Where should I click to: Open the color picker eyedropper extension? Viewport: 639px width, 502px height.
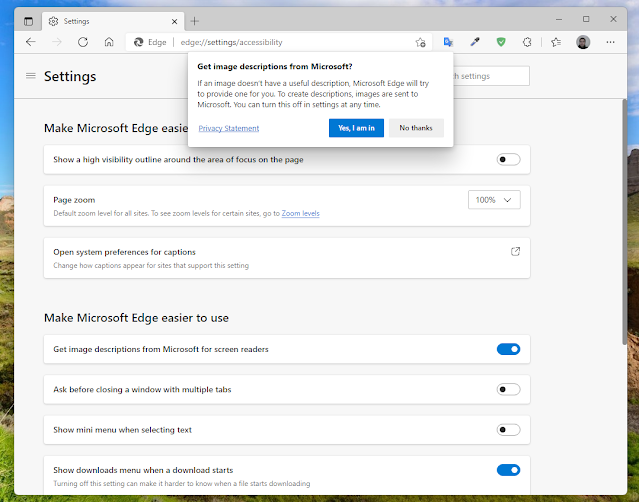[x=475, y=42]
